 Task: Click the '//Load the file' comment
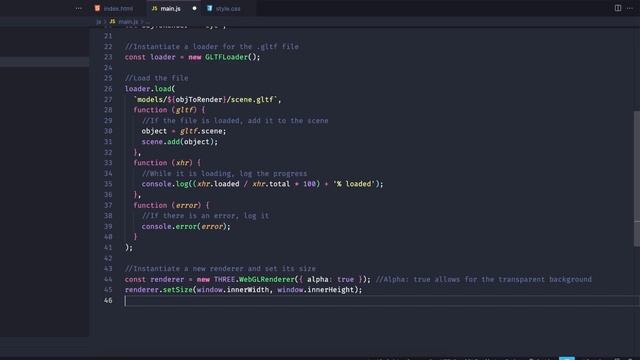pyautogui.click(x=157, y=78)
